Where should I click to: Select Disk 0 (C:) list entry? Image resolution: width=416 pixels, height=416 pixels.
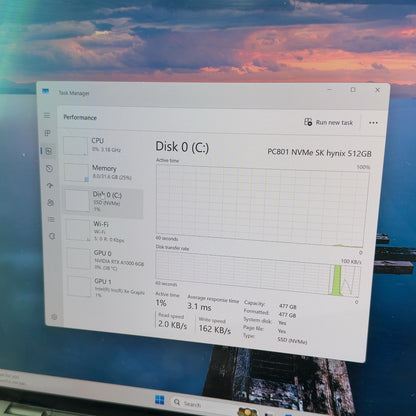[104, 201]
